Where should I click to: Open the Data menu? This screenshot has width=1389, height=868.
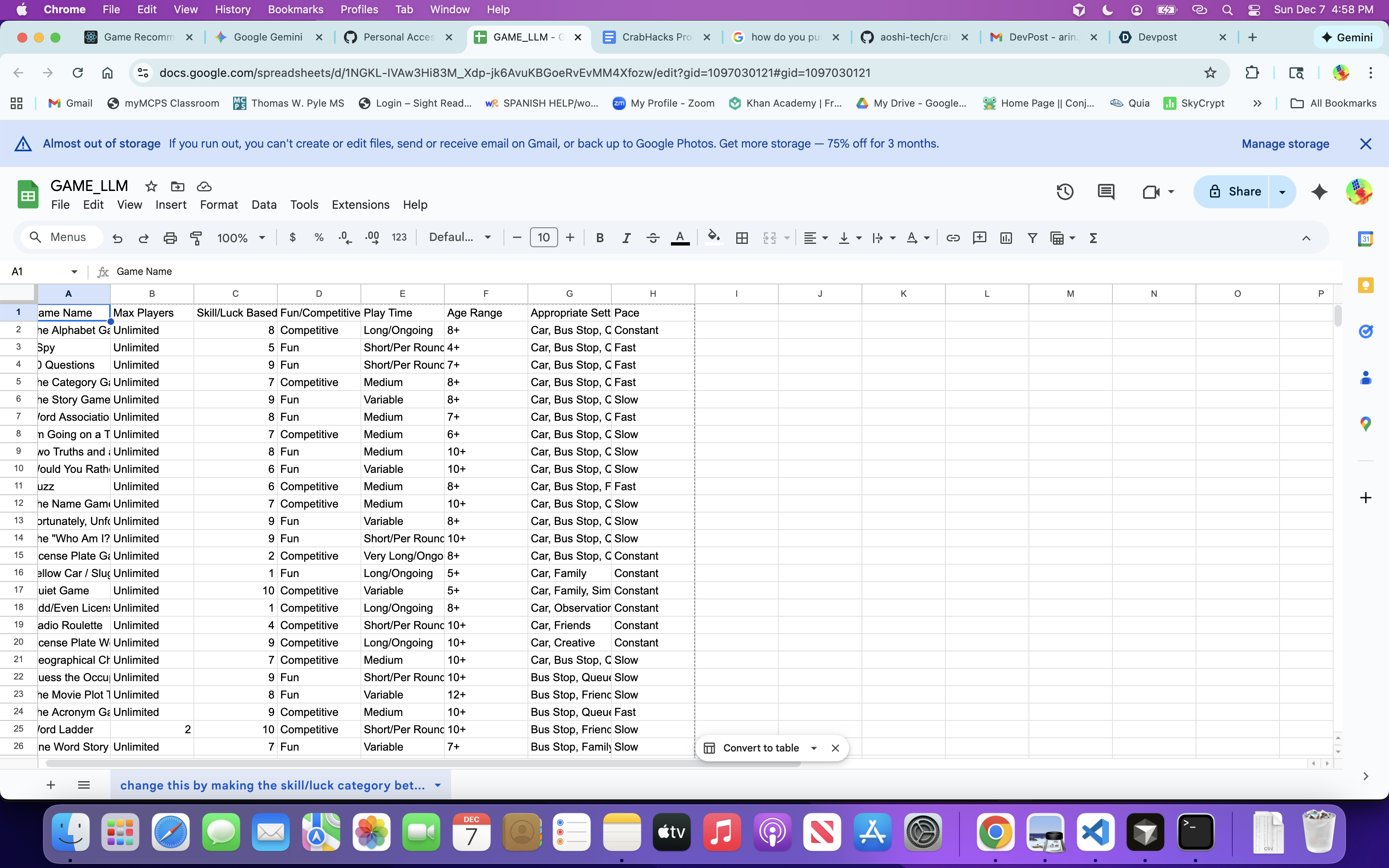(x=264, y=205)
